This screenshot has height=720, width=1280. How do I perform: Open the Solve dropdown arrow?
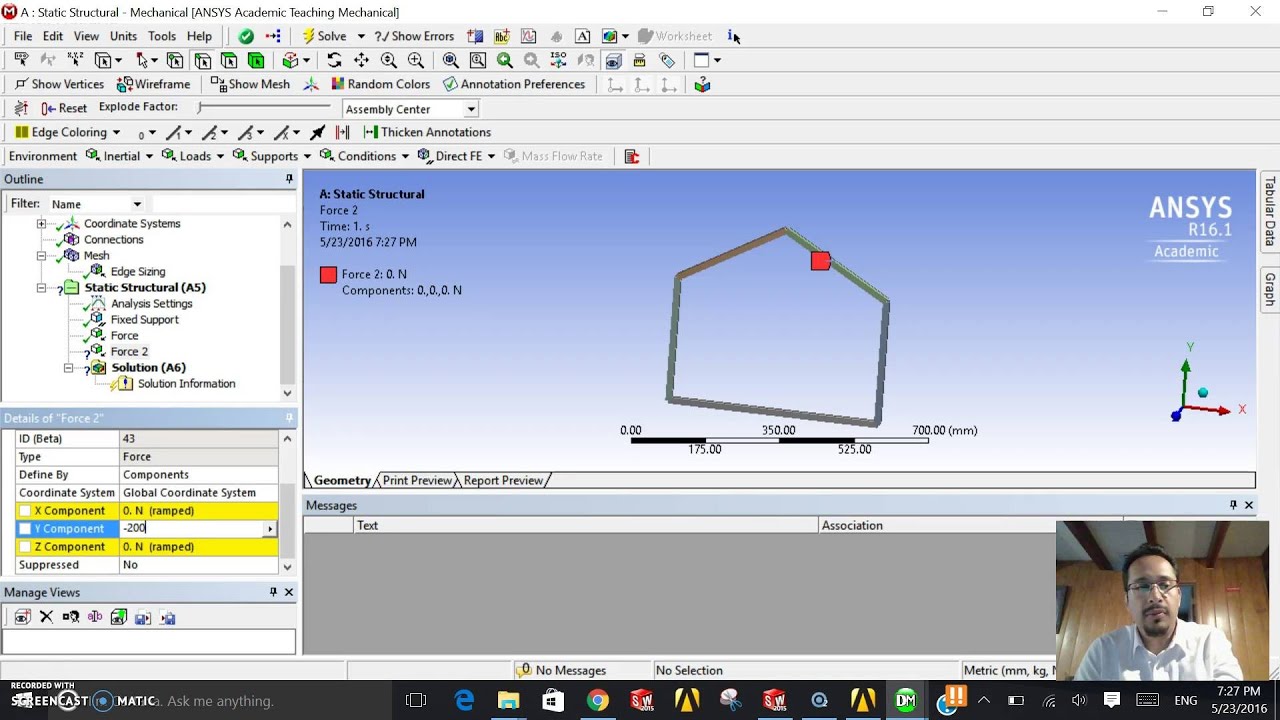click(361, 36)
